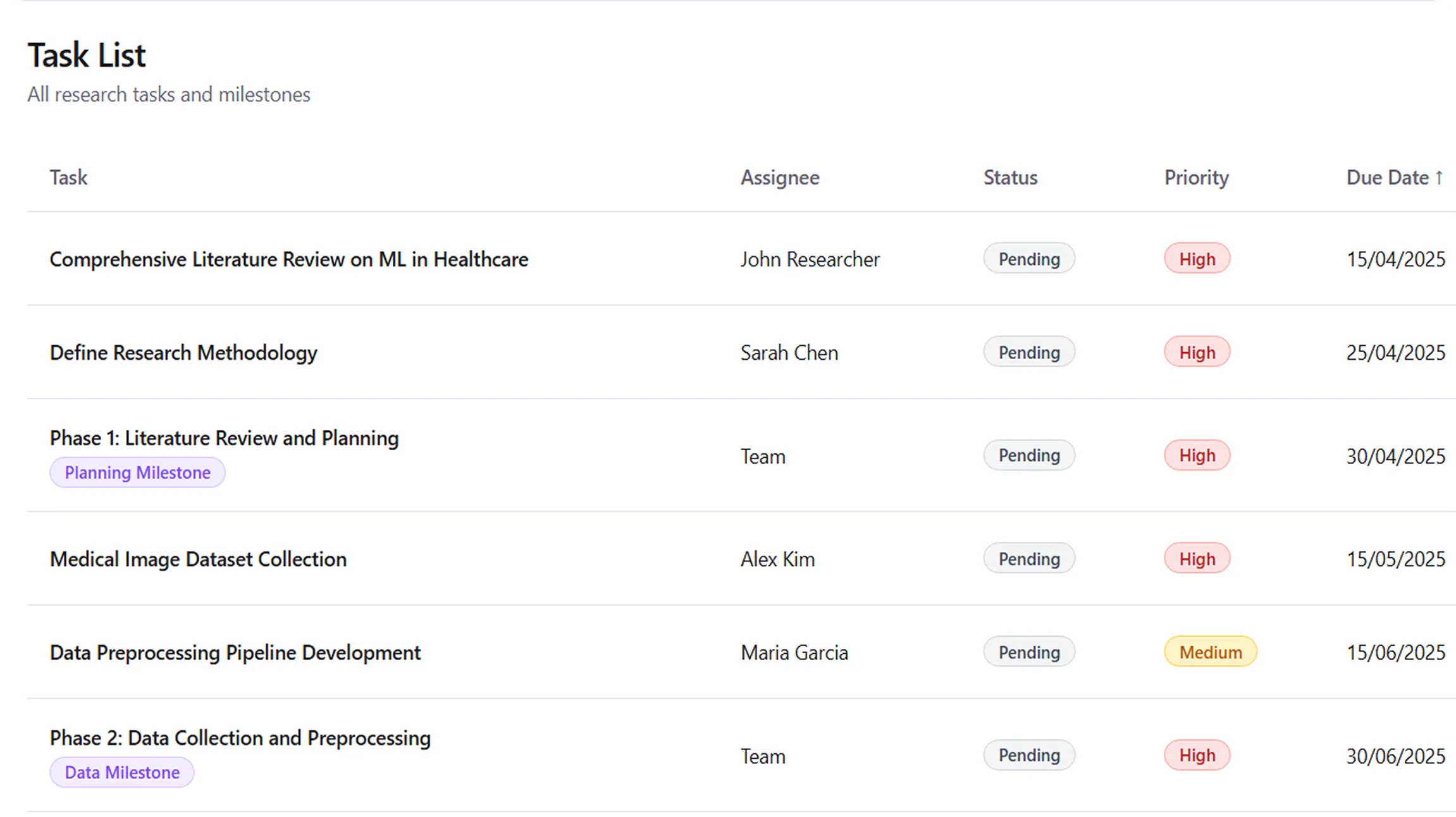
Task: Click the 30/06/2025 due date
Action: [x=1395, y=756]
